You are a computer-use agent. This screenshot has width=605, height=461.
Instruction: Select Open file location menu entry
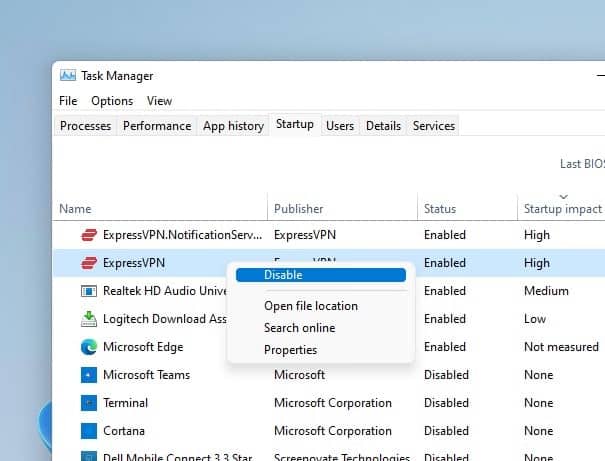coord(310,306)
